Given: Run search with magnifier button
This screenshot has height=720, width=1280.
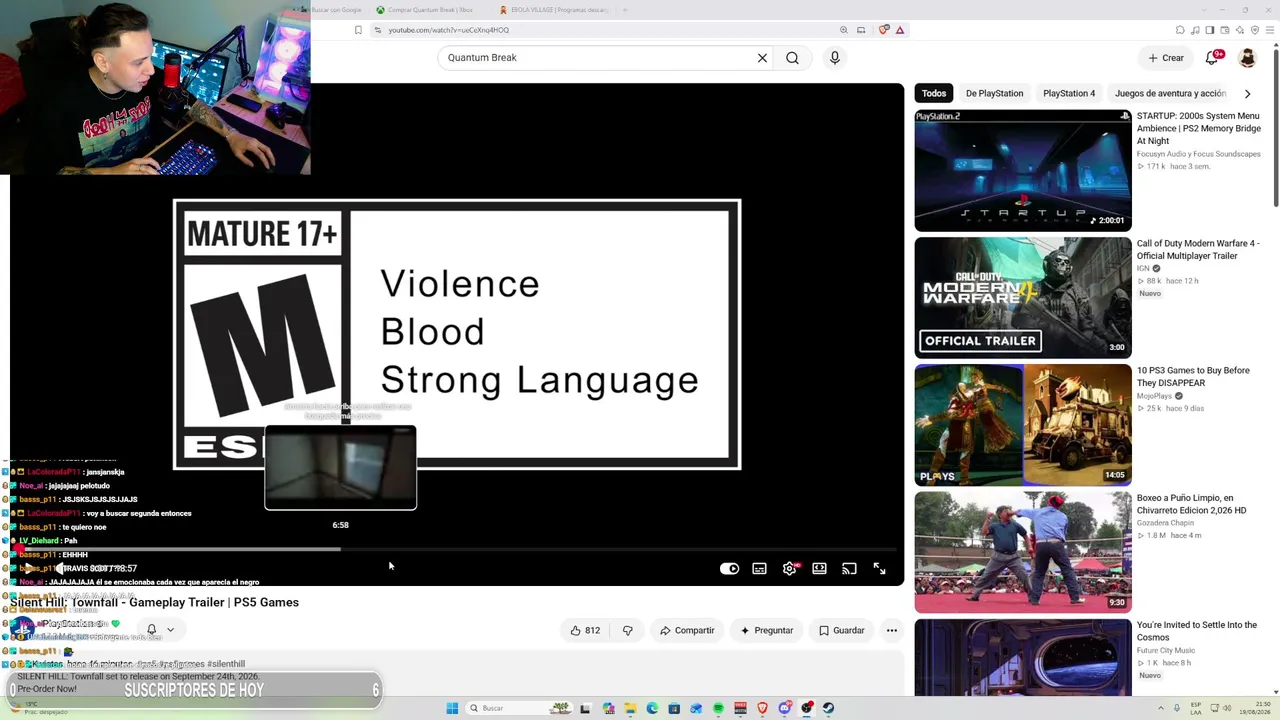Looking at the screenshot, I should point(792,58).
